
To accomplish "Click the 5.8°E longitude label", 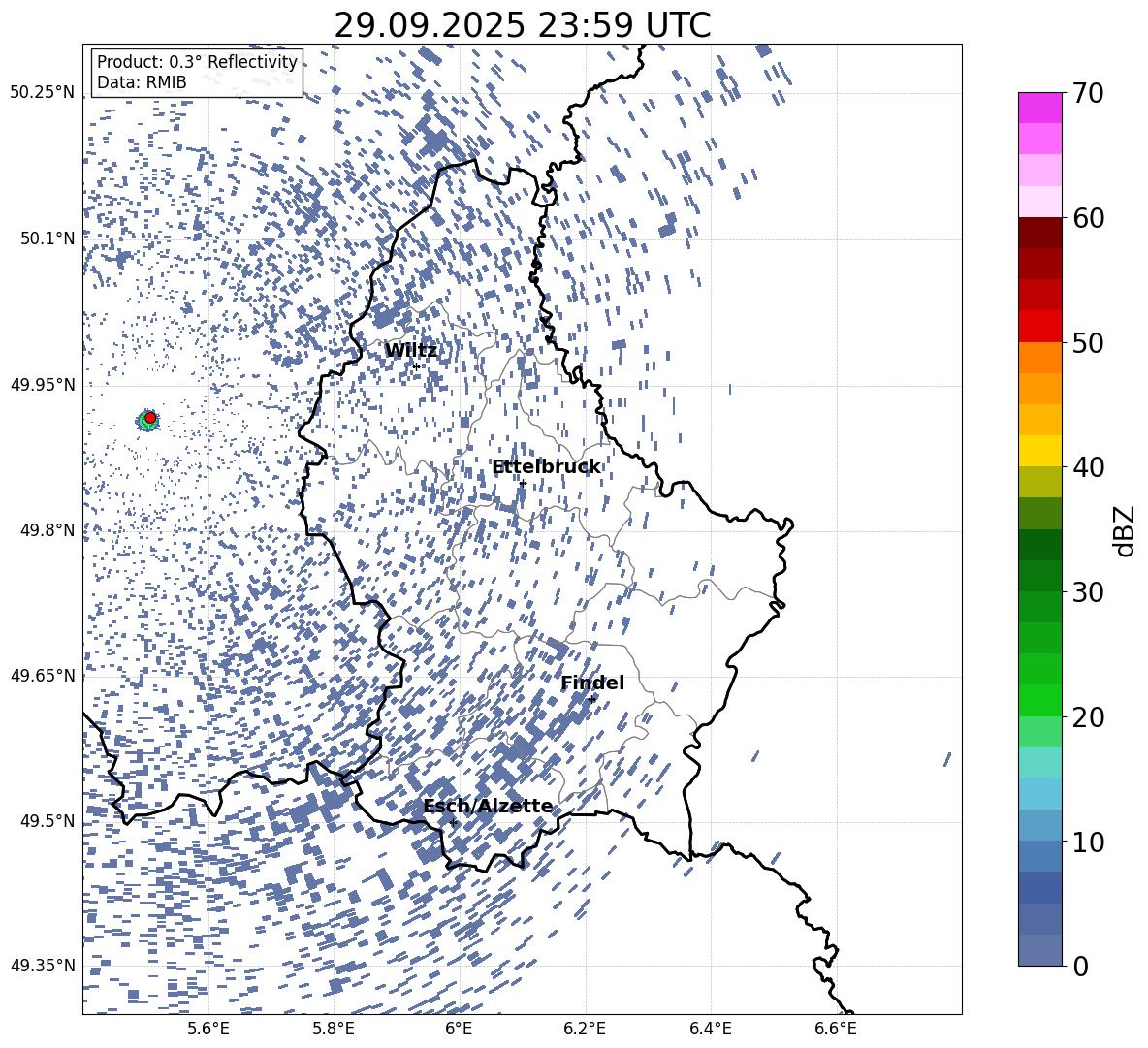I will (x=334, y=1029).
